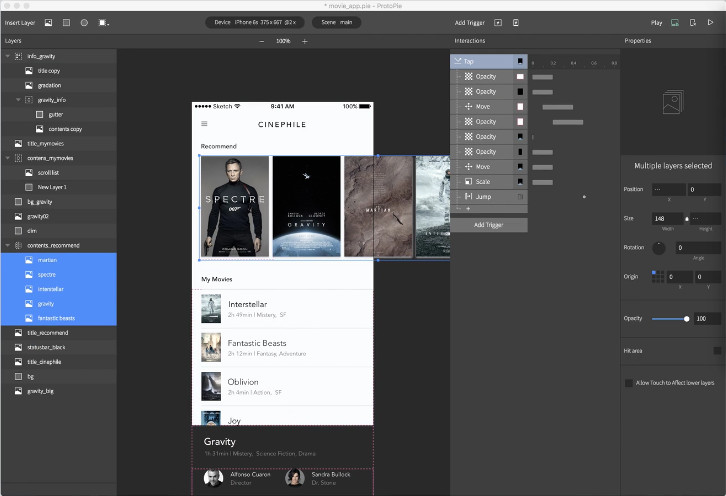
Task: Zoom out canvas with minus button
Action: coord(262,41)
